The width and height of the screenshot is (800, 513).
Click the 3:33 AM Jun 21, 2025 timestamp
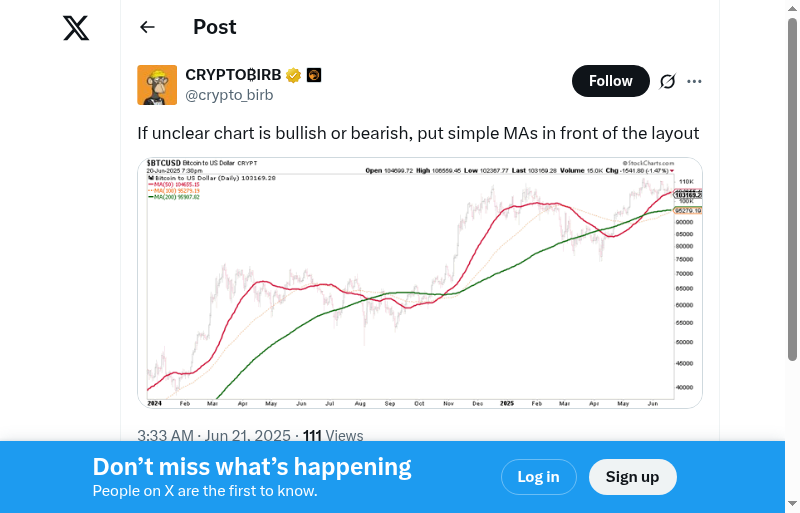[215, 435]
